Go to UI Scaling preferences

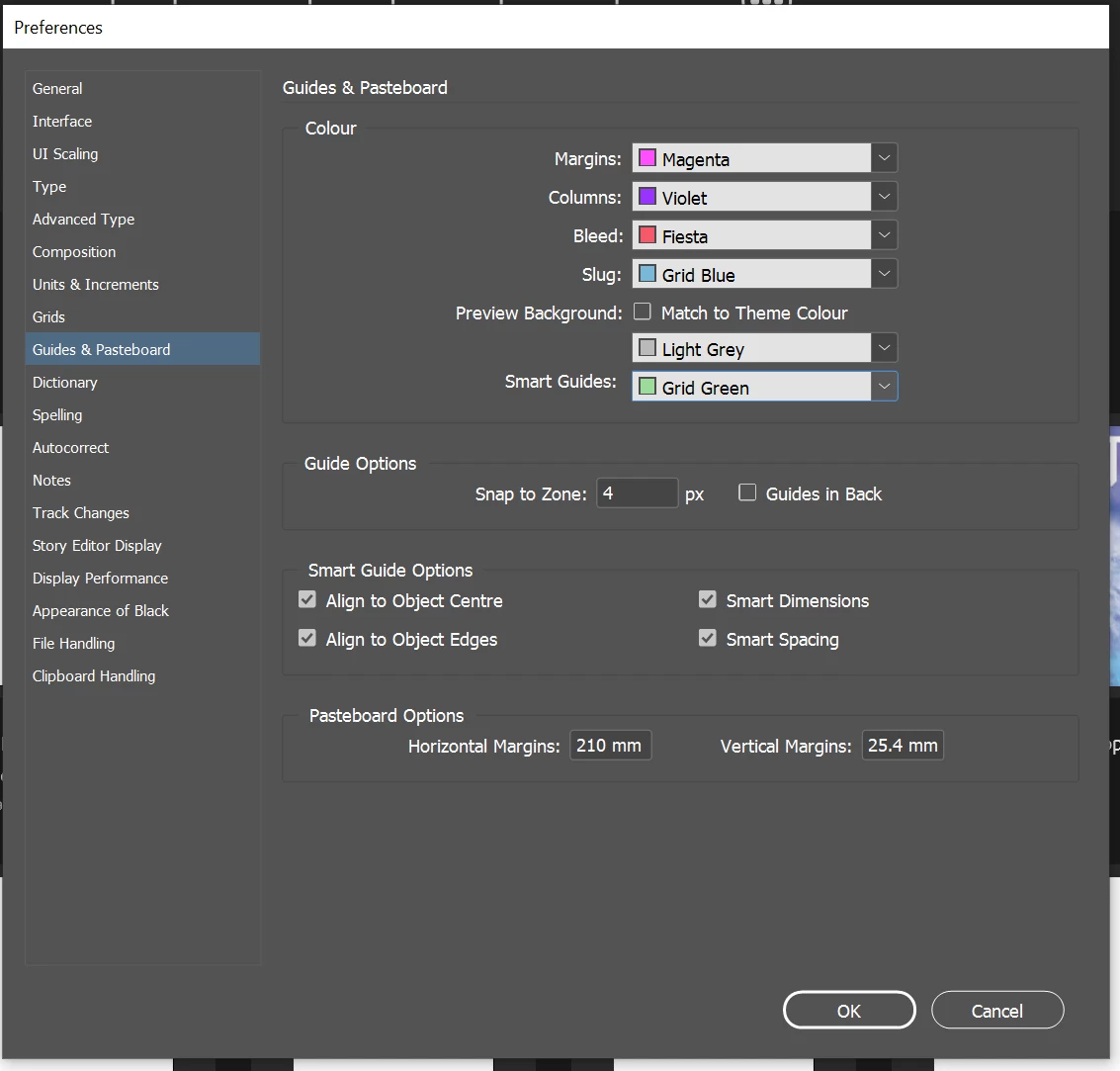(142, 154)
